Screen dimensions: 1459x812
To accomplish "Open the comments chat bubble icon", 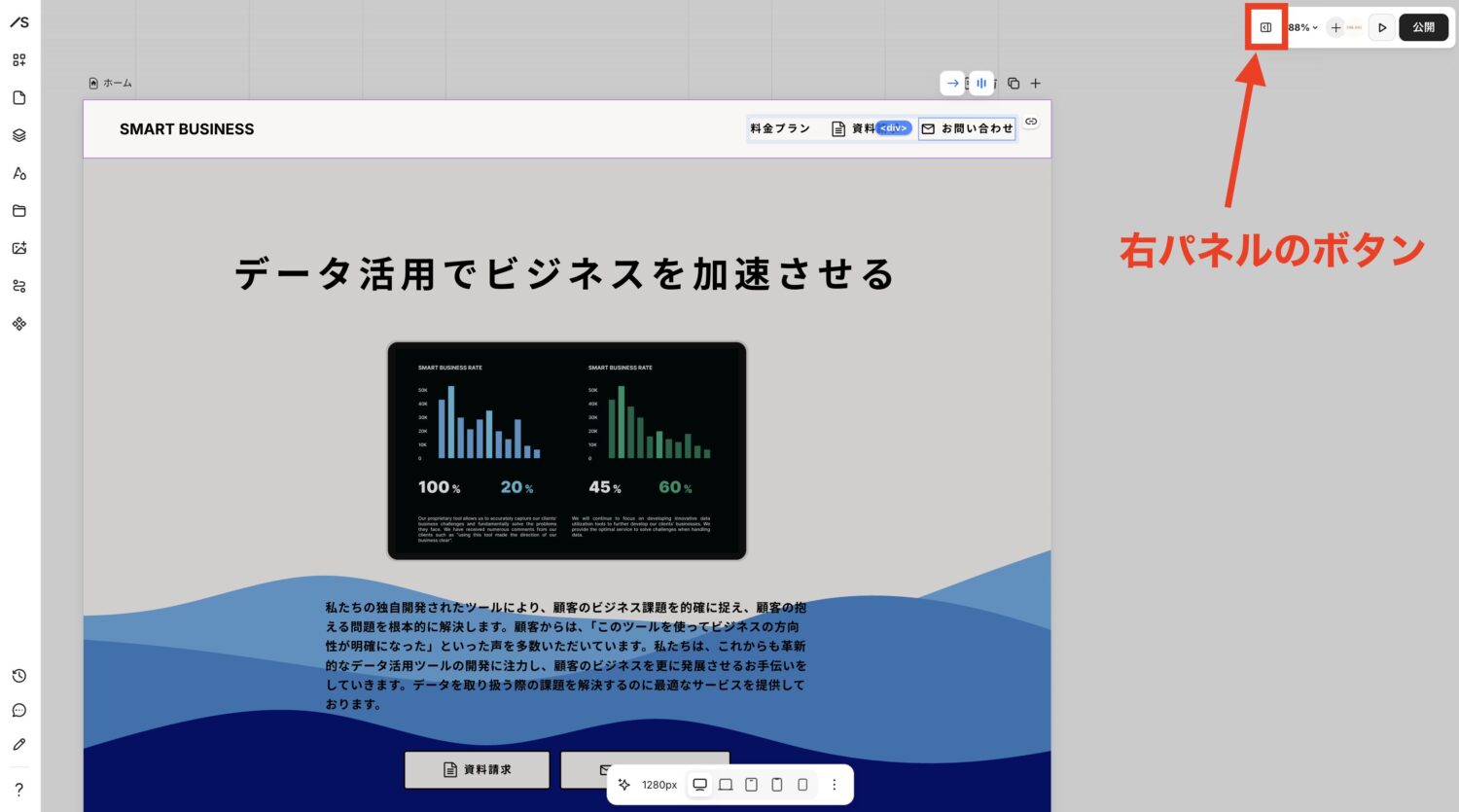I will 19,711.
